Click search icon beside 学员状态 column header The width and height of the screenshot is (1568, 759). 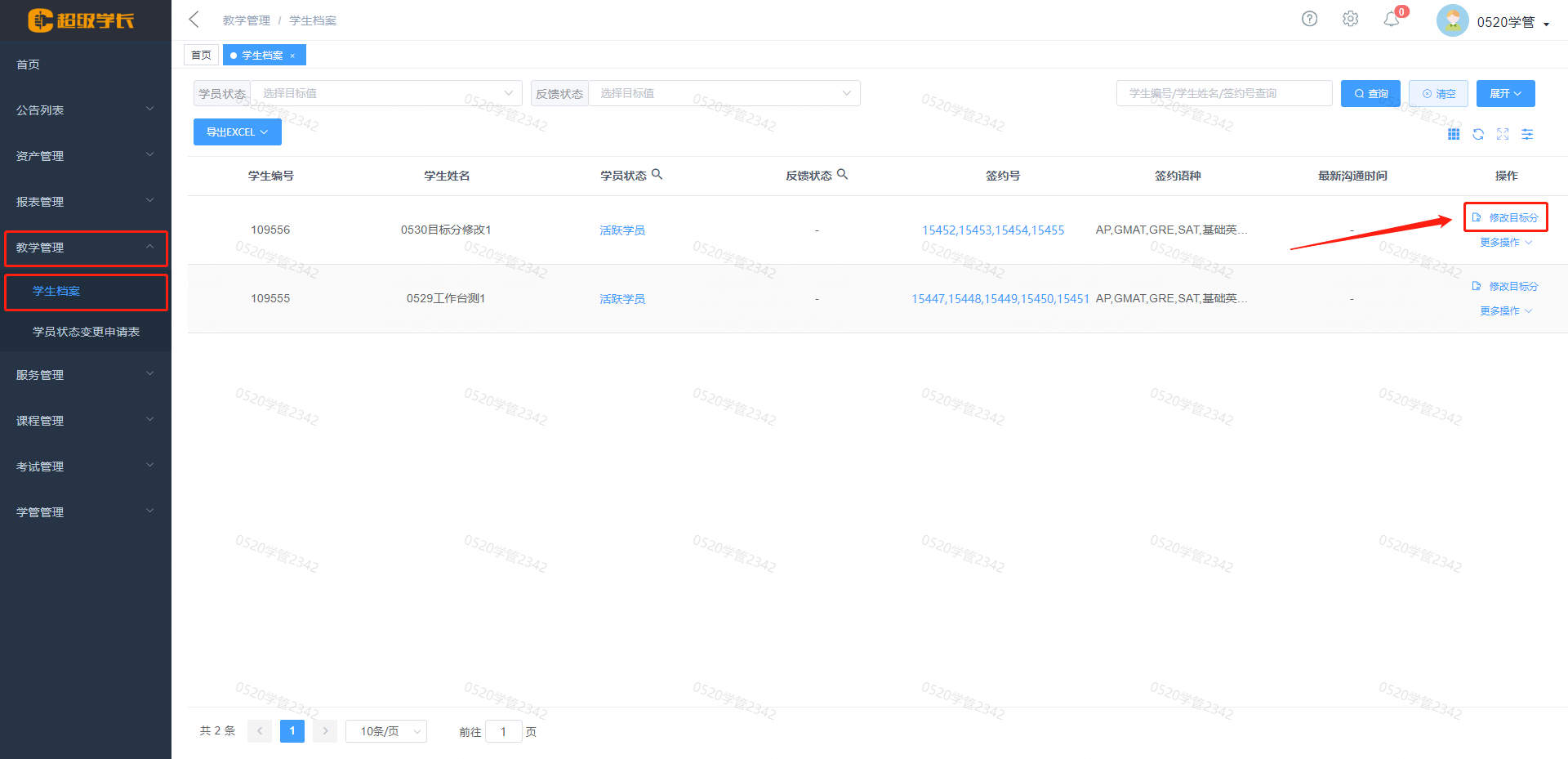(x=657, y=174)
